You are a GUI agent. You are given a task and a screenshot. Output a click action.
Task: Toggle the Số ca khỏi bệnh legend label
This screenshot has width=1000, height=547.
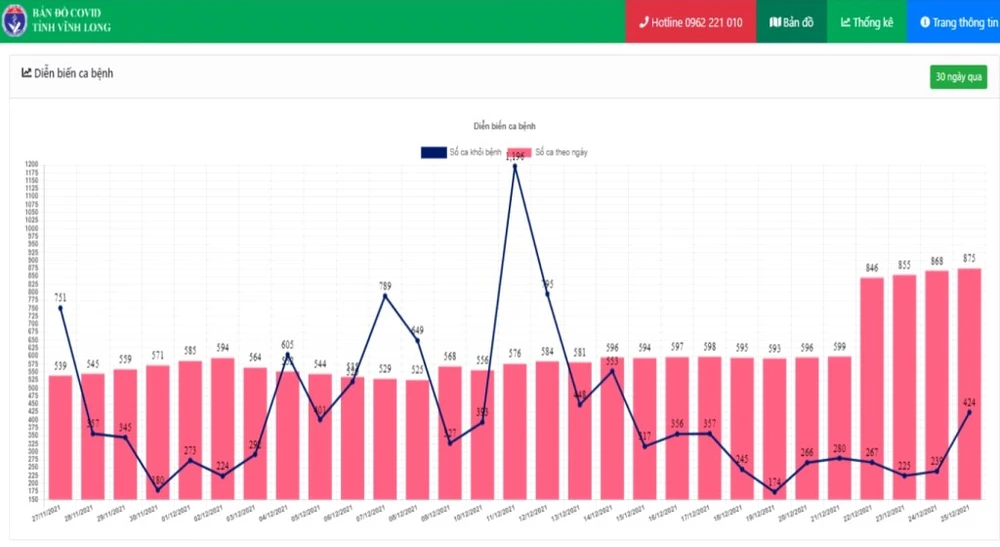[475, 152]
